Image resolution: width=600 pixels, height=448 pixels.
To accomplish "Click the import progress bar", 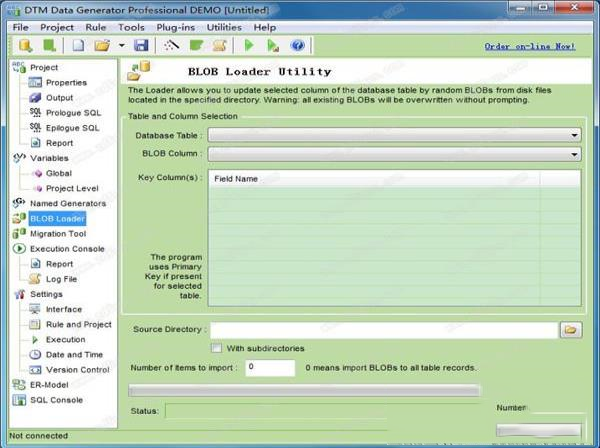I will point(304,391).
